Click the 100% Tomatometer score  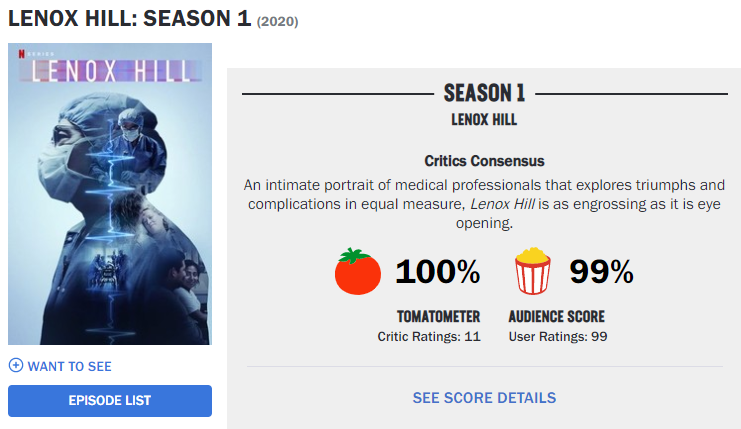tap(438, 272)
